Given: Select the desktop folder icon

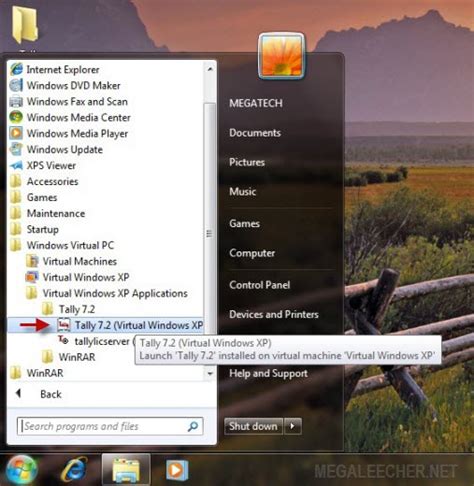Looking at the screenshot, I should click(x=25, y=25).
